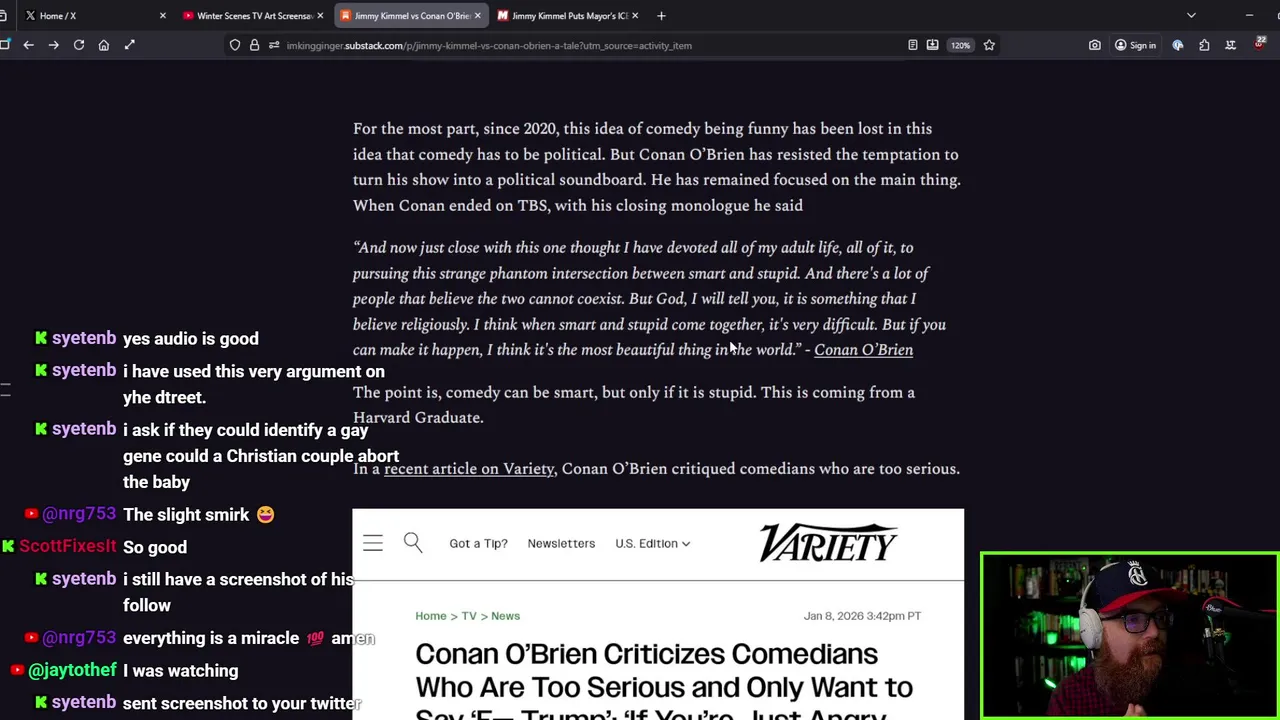Open the recent article on Variety link
Viewport: 1280px width, 720px height.
tap(469, 469)
